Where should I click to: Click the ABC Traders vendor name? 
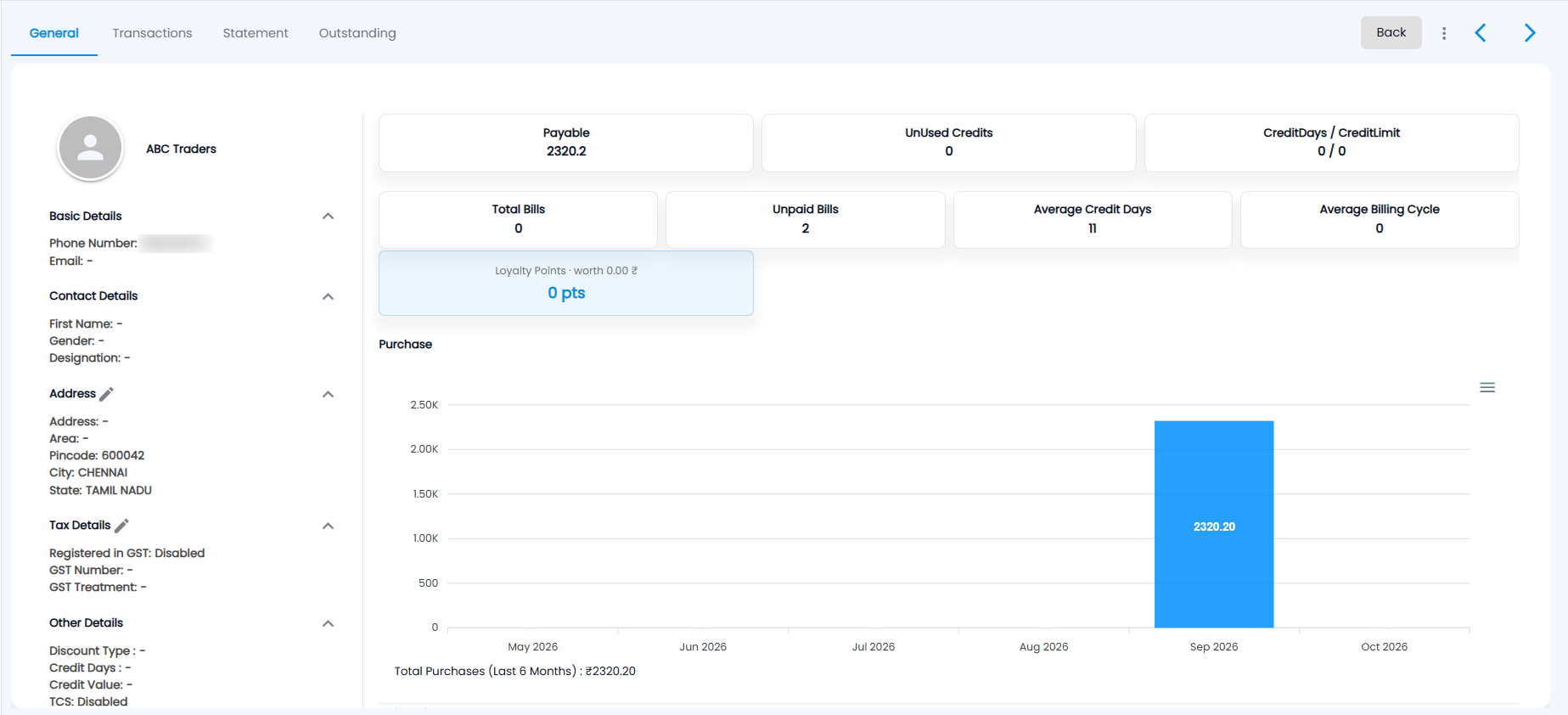pos(181,149)
